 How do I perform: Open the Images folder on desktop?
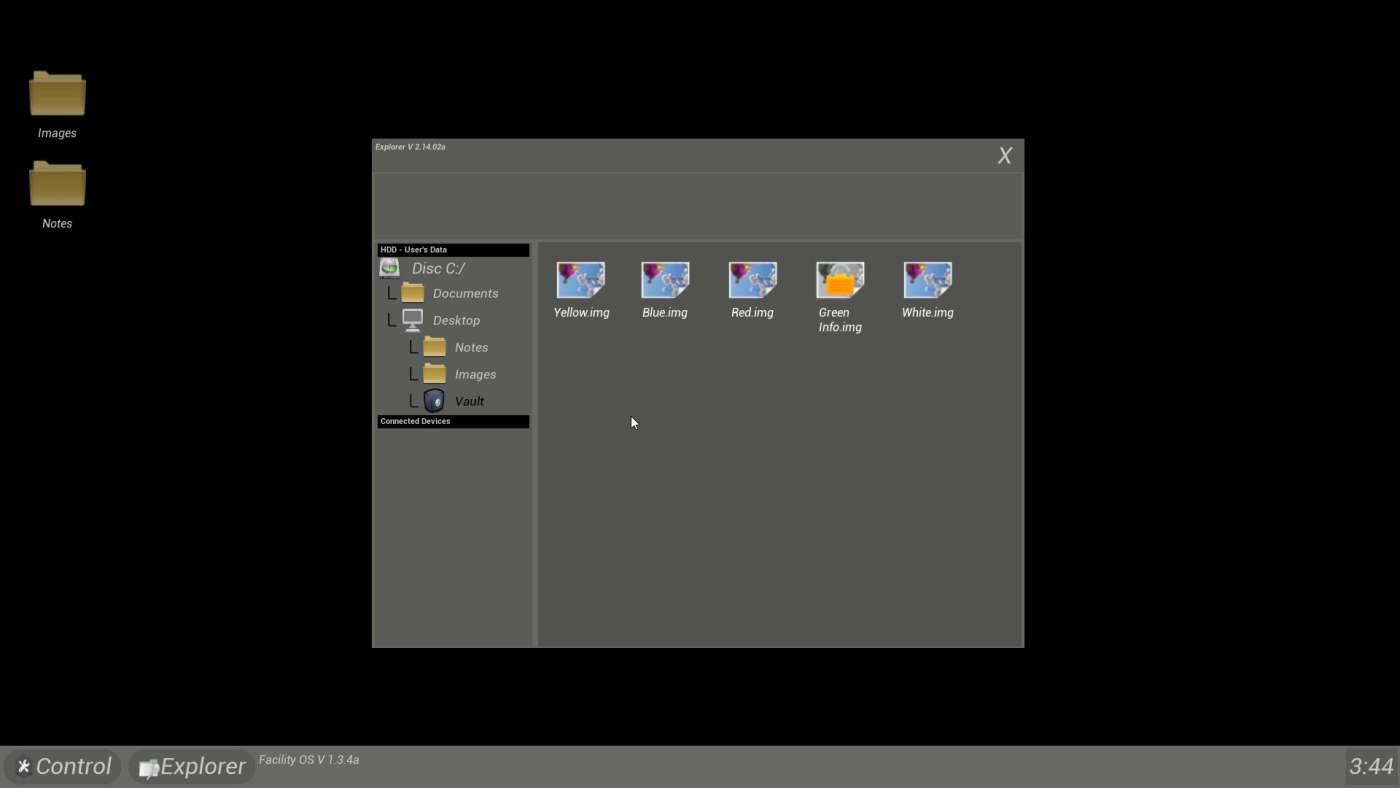coord(57,96)
